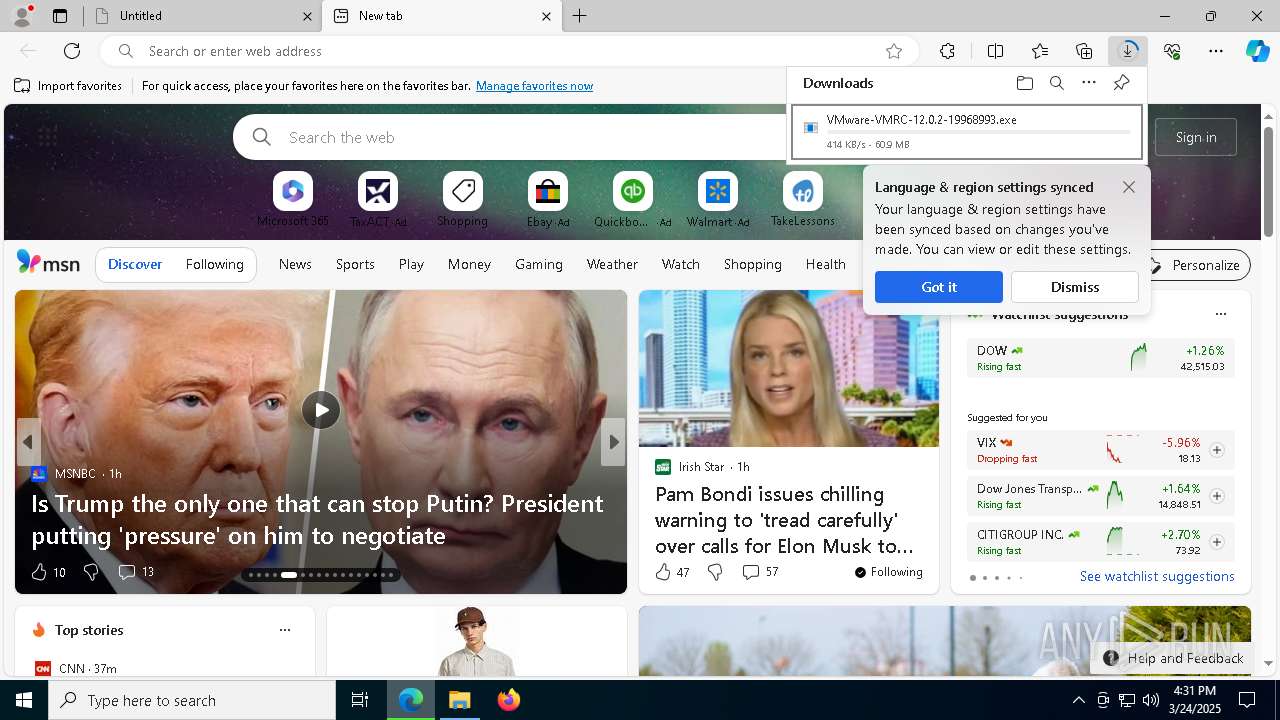The image size is (1280, 720).
Task: Open more options in Downloads panel
Action: tap(1089, 83)
